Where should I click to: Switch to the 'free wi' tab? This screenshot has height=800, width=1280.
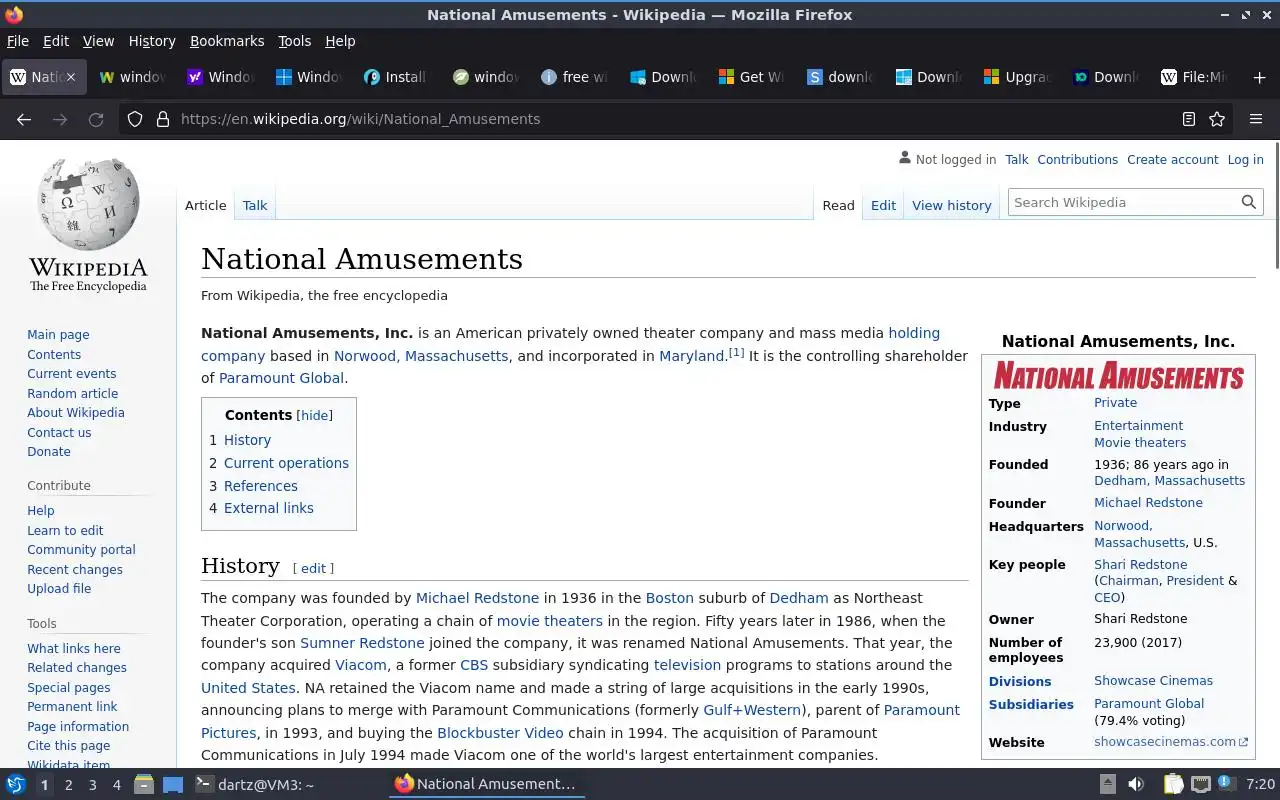[573, 77]
